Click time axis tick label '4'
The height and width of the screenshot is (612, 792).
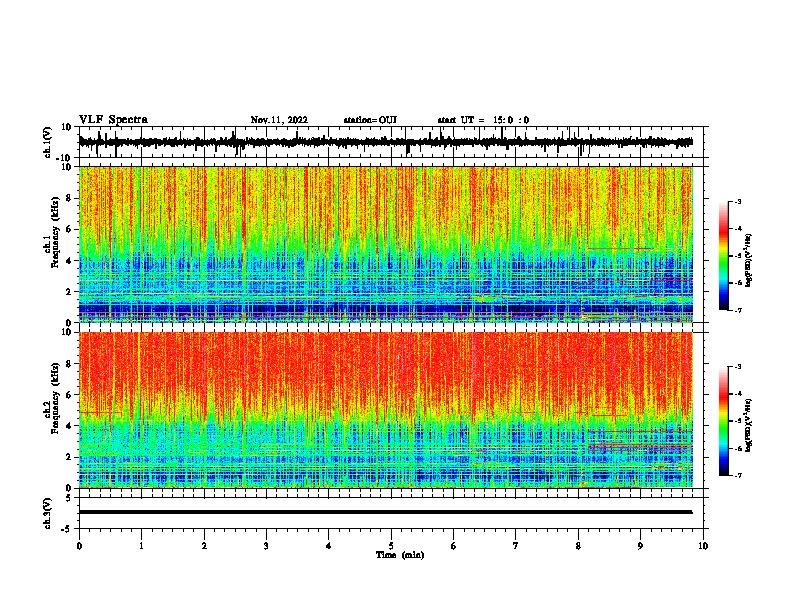click(329, 546)
